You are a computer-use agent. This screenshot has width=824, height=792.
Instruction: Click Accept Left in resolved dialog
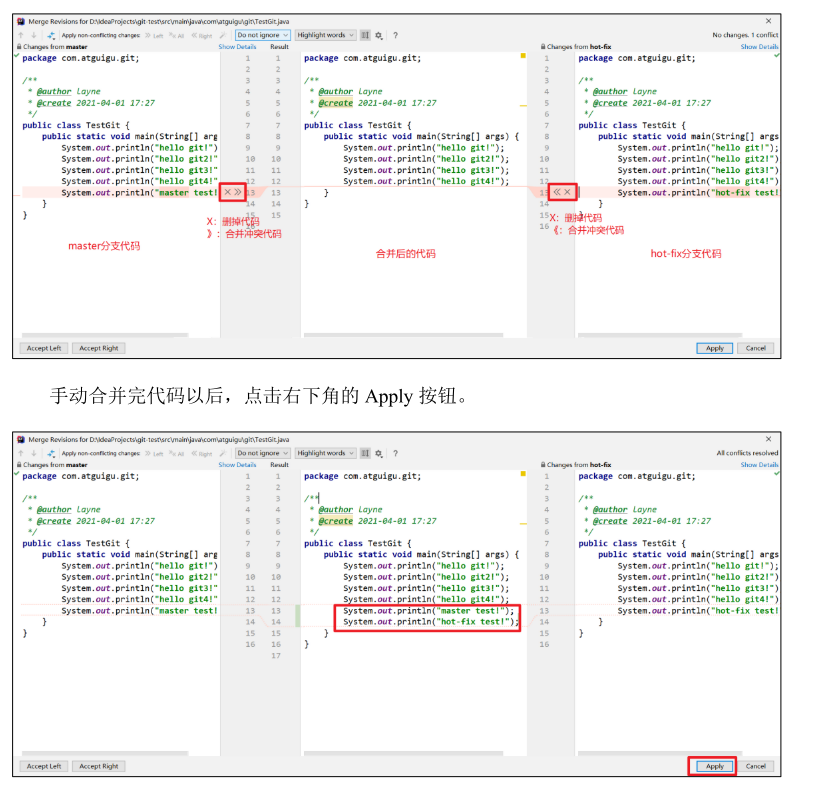point(44,766)
